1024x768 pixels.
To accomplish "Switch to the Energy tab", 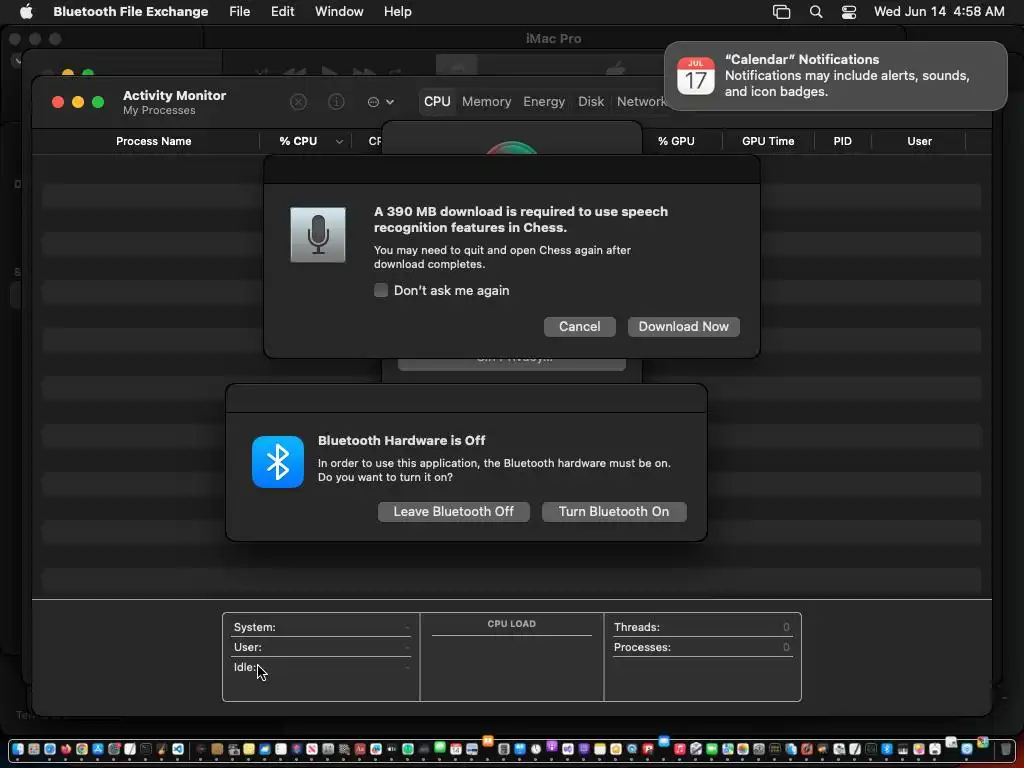I will 544,102.
